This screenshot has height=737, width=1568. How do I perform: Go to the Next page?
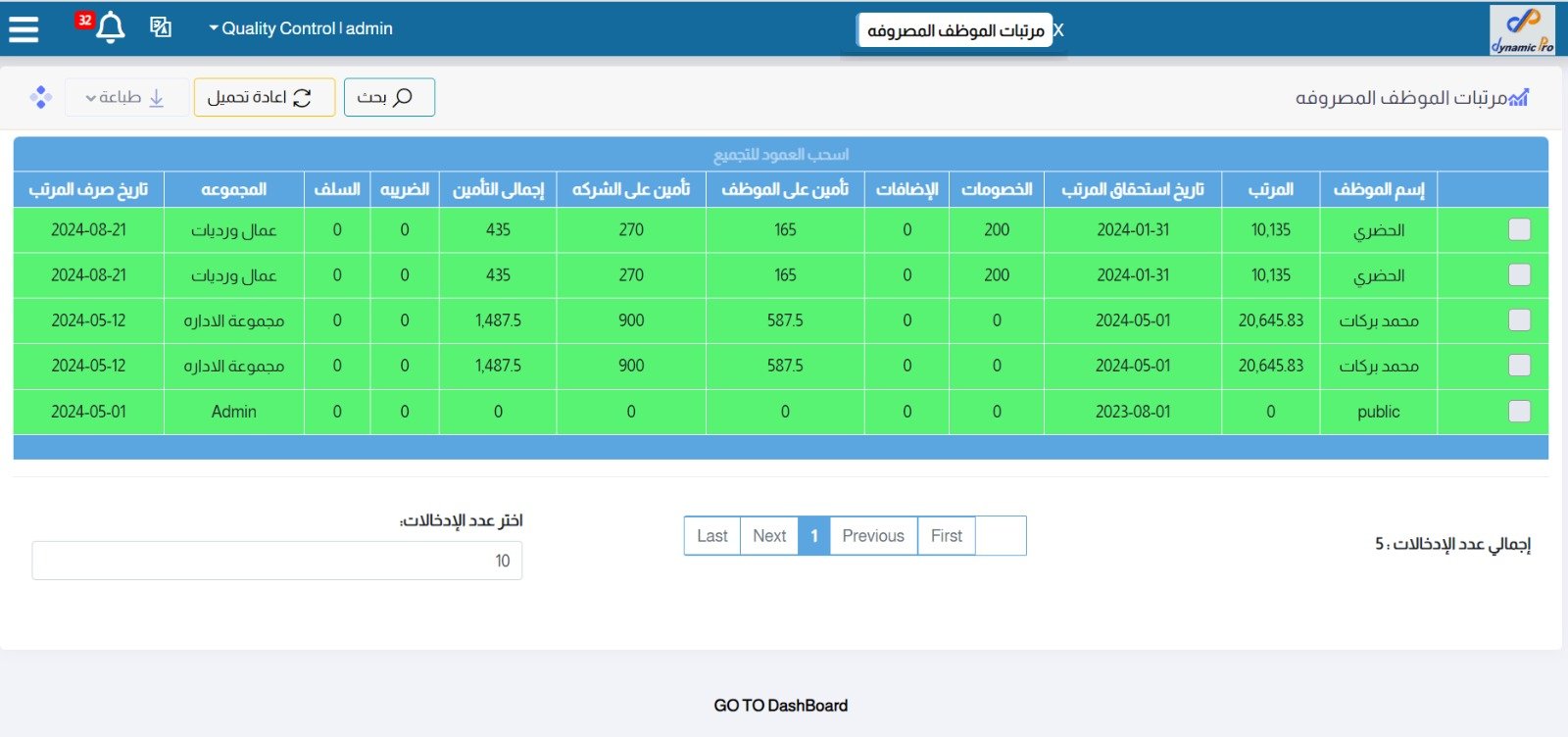[x=769, y=536]
